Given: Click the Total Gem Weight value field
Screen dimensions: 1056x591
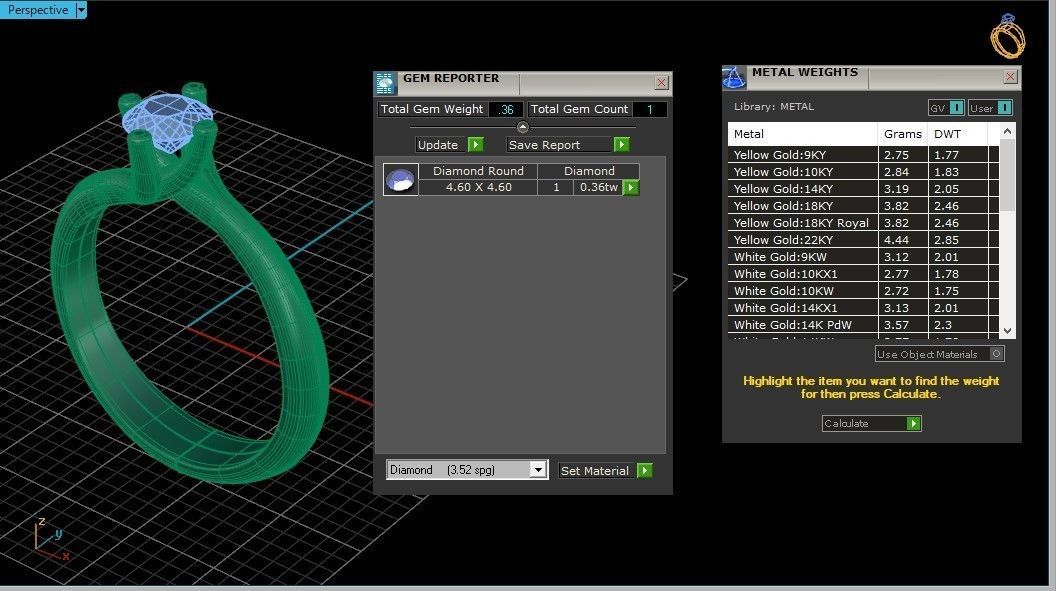Looking at the screenshot, I should coord(506,109).
